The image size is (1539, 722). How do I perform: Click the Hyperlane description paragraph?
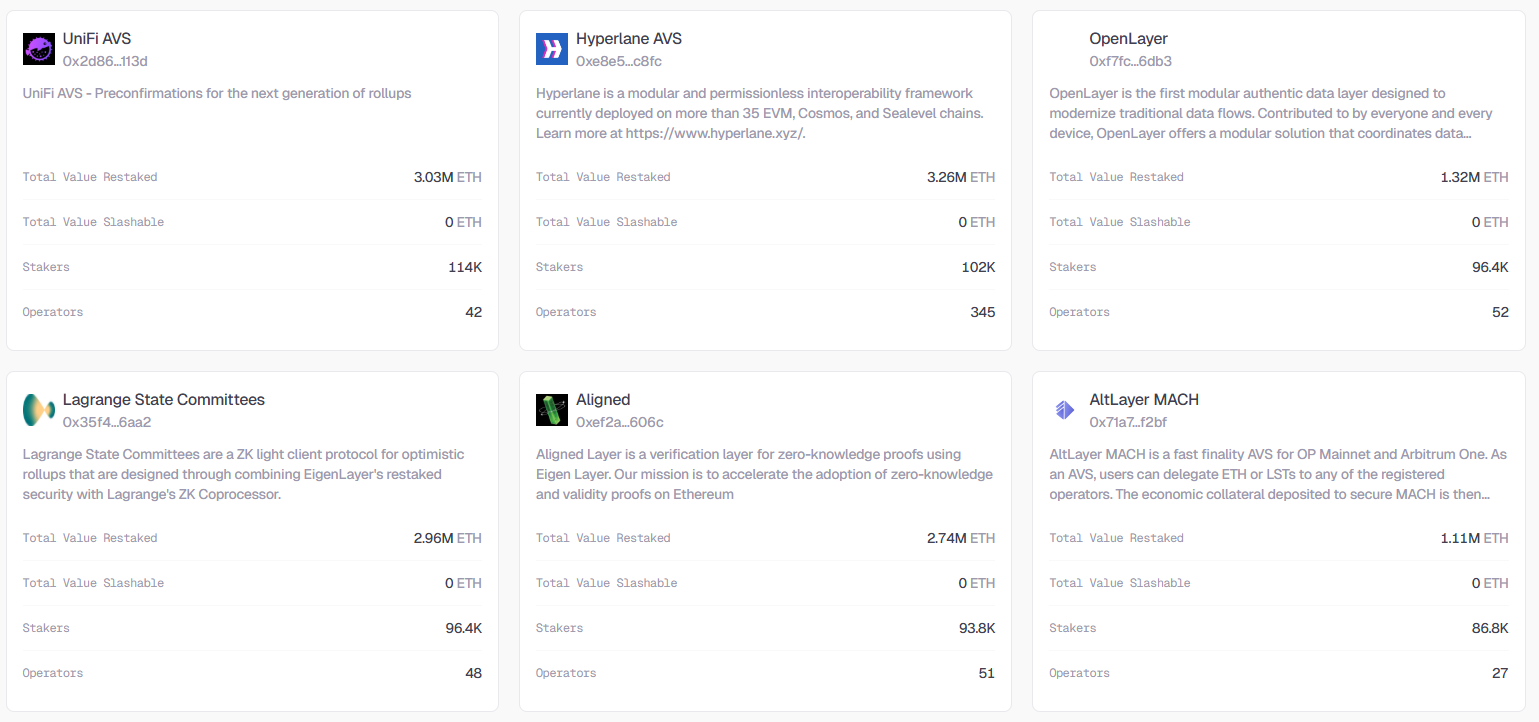(760, 113)
